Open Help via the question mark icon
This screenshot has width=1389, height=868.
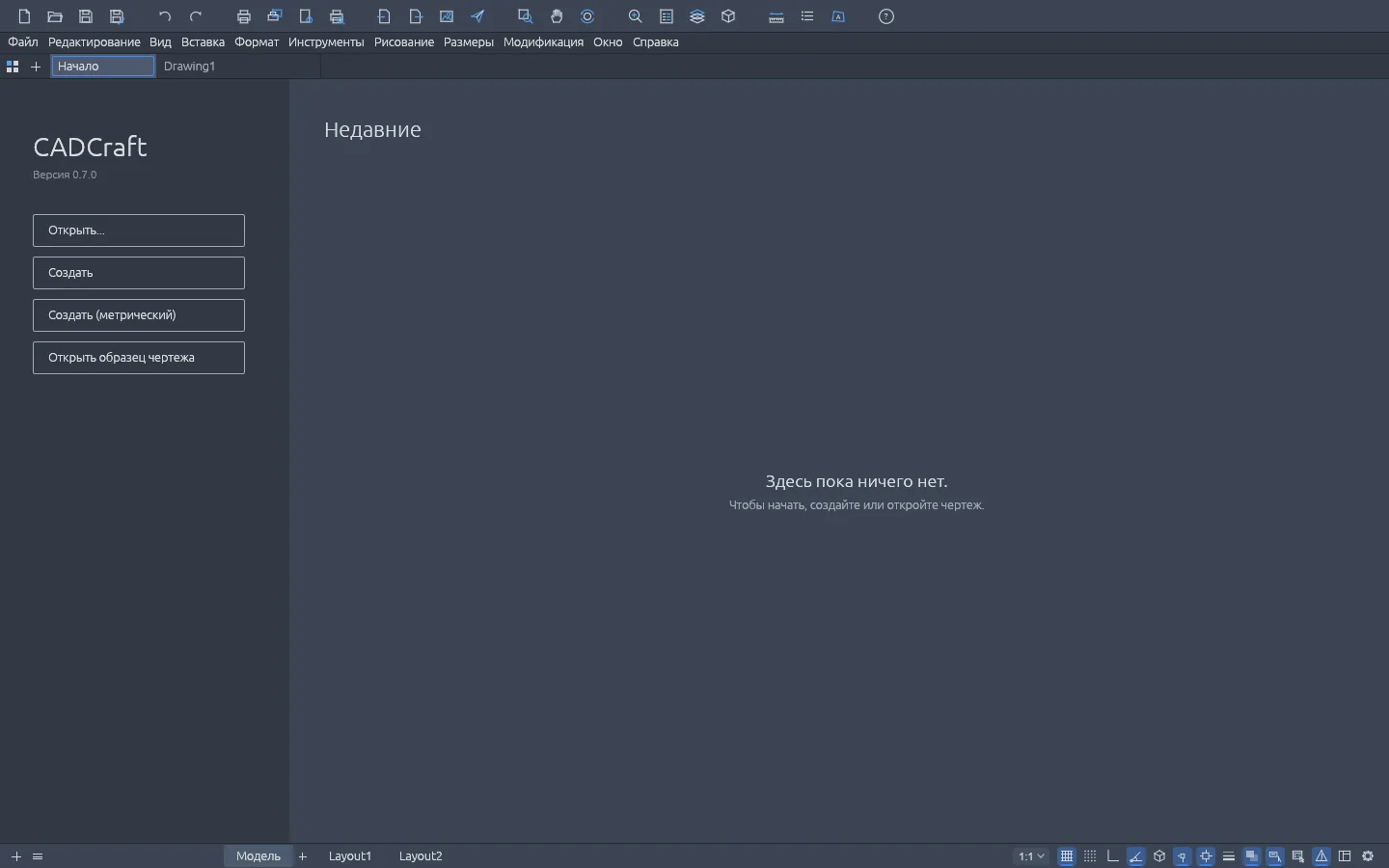point(886,16)
